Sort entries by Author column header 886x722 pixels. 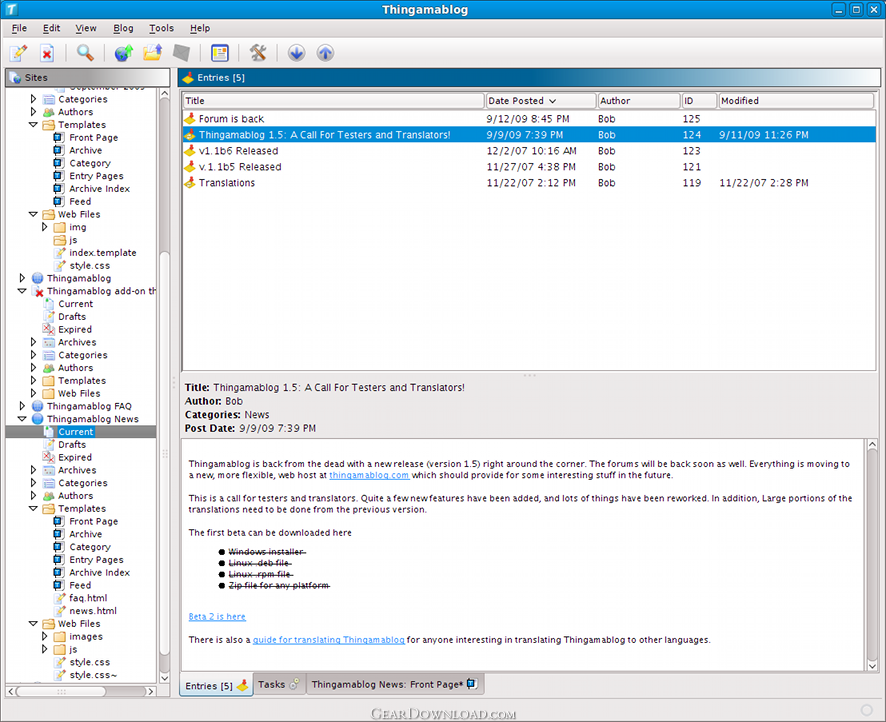pos(639,101)
